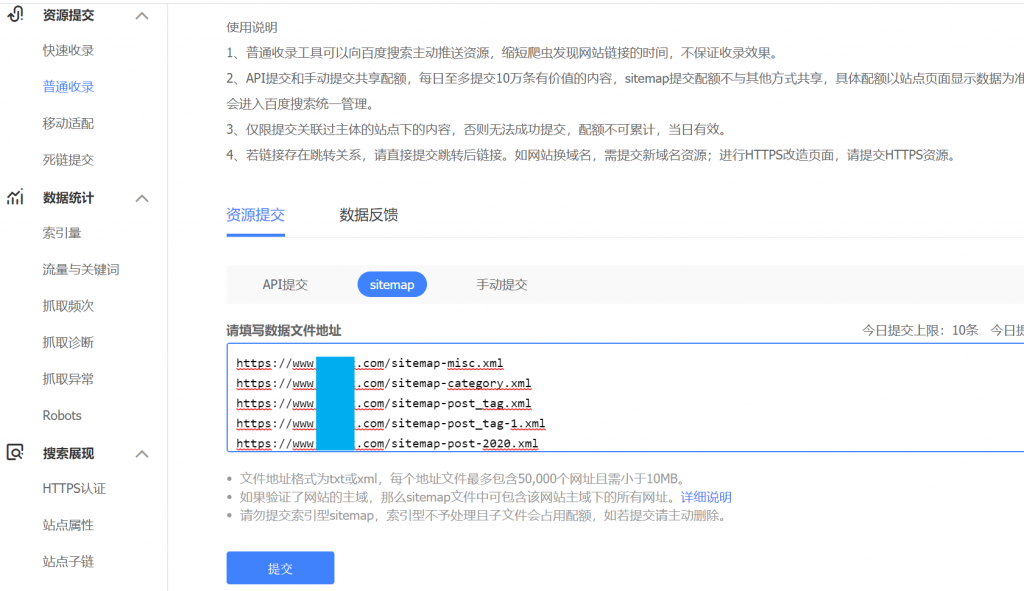Open the Robots menu item
This screenshot has height=591, width=1024.
click(x=62, y=415)
